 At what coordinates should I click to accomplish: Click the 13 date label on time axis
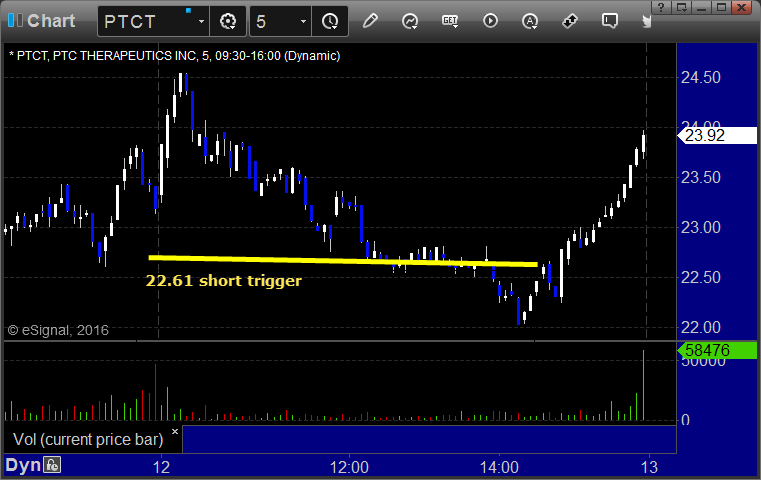coord(649,467)
